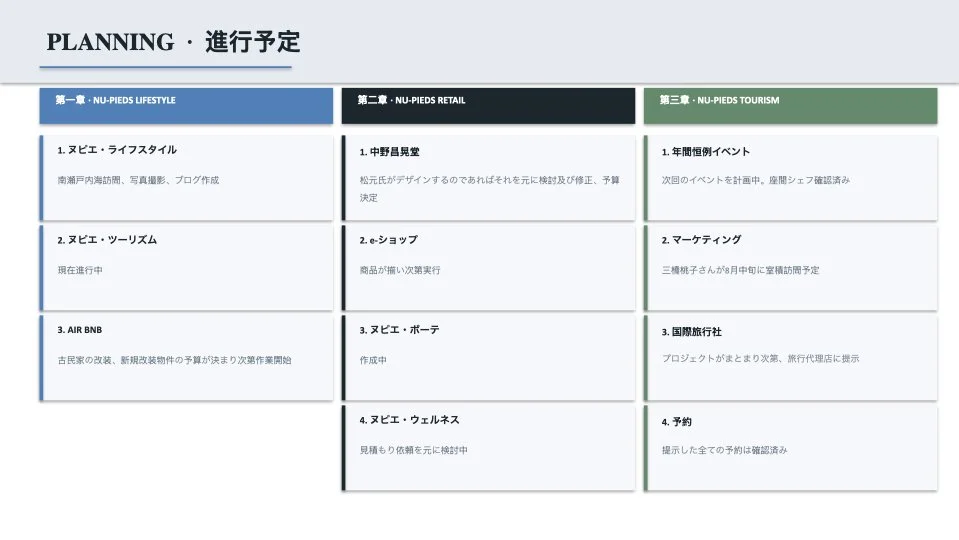
Task: Click heading '1. 中野昌晃堂'
Action: (x=390, y=152)
